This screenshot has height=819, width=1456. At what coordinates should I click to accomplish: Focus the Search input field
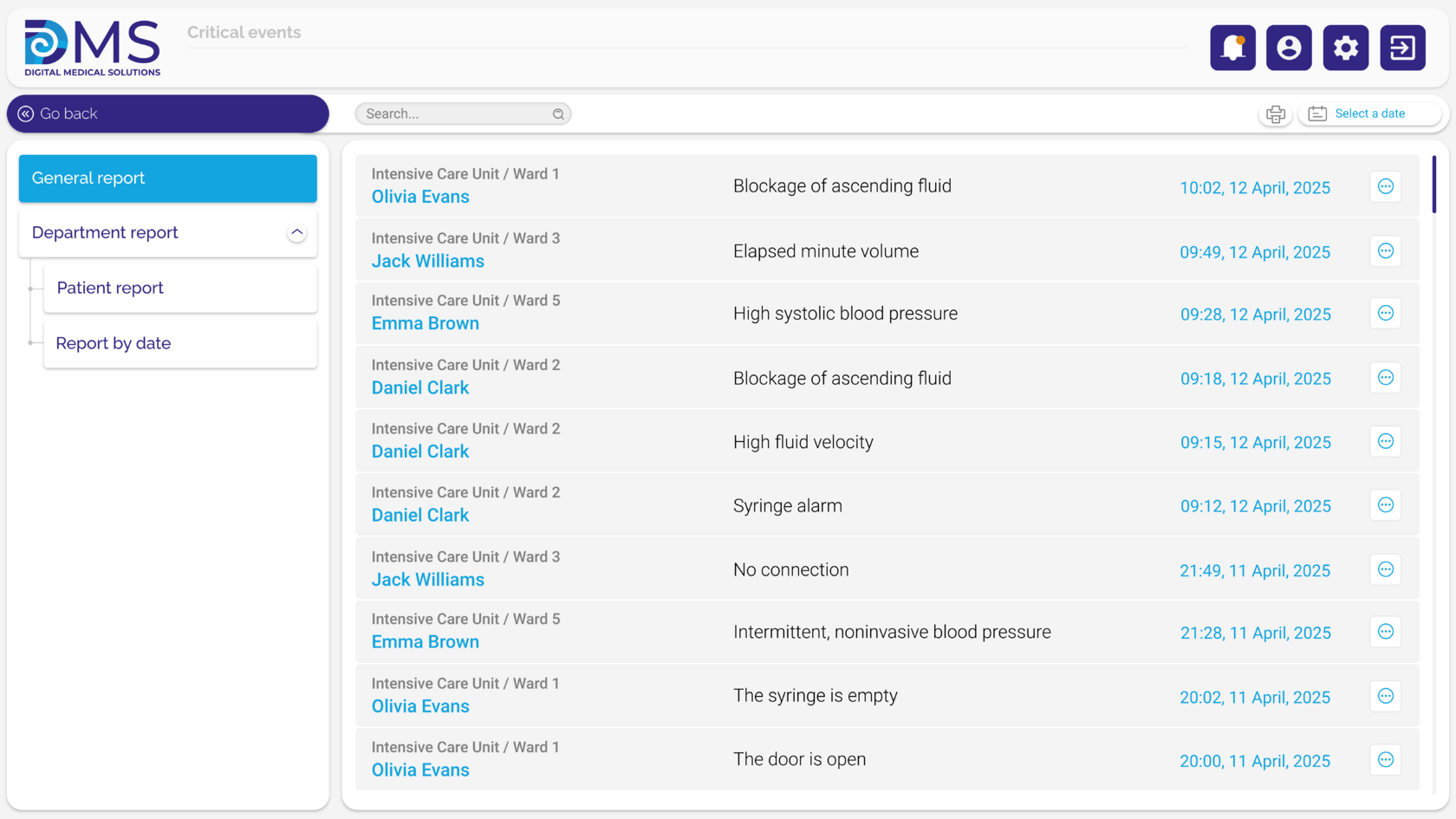click(x=463, y=114)
